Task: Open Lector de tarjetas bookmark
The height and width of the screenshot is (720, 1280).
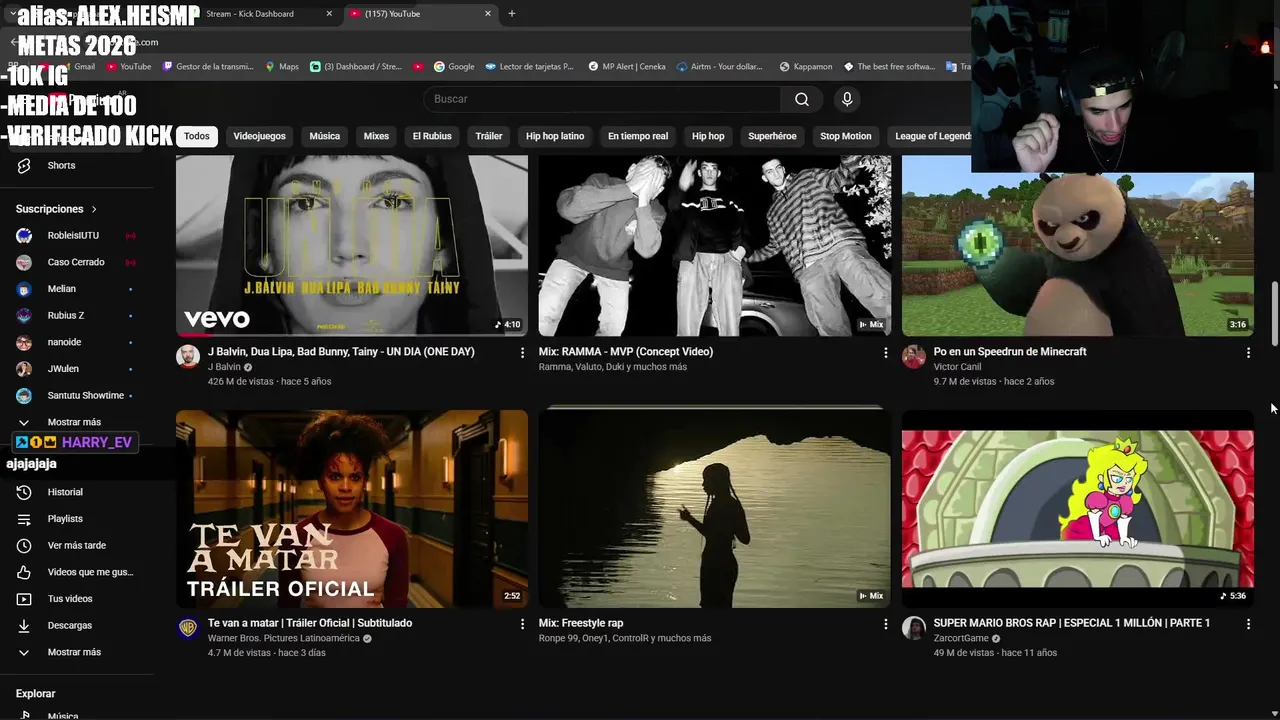Action: click(x=530, y=67)
